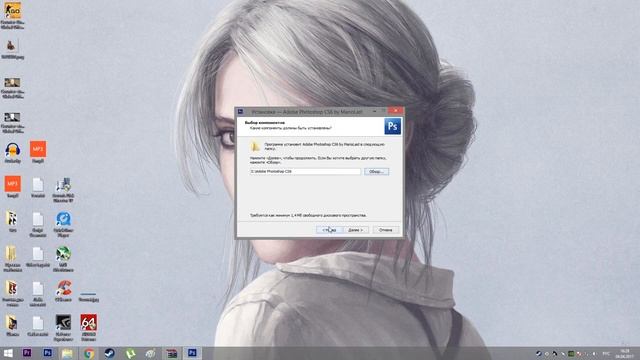The height and width of the screenshot is (360, 640).
Task: Open uTorrent from the taskbar
Action: coord(130,353)
